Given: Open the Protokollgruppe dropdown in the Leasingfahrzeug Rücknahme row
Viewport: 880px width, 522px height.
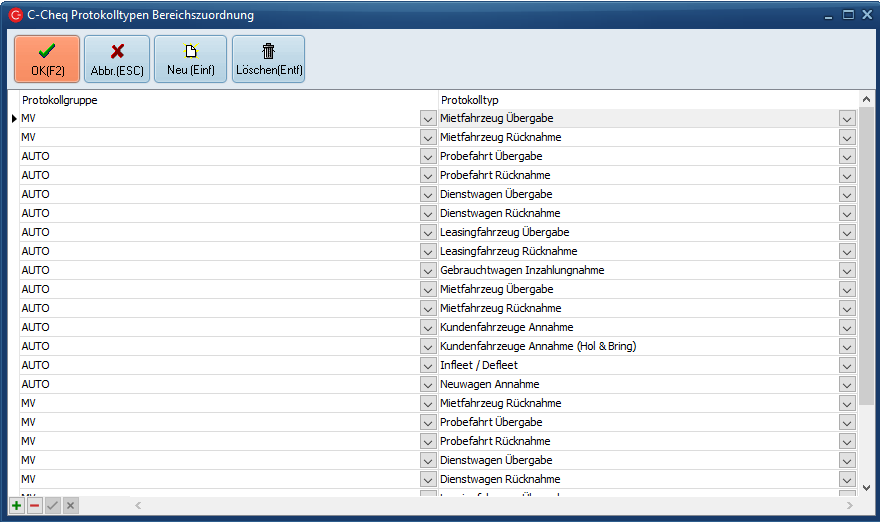Looking at the screenshot, I should (428, 252).
